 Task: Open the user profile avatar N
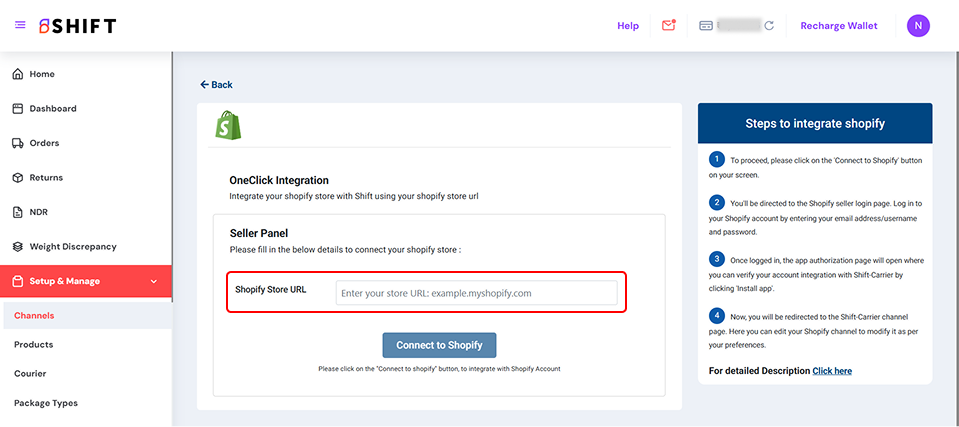(918, 26)
